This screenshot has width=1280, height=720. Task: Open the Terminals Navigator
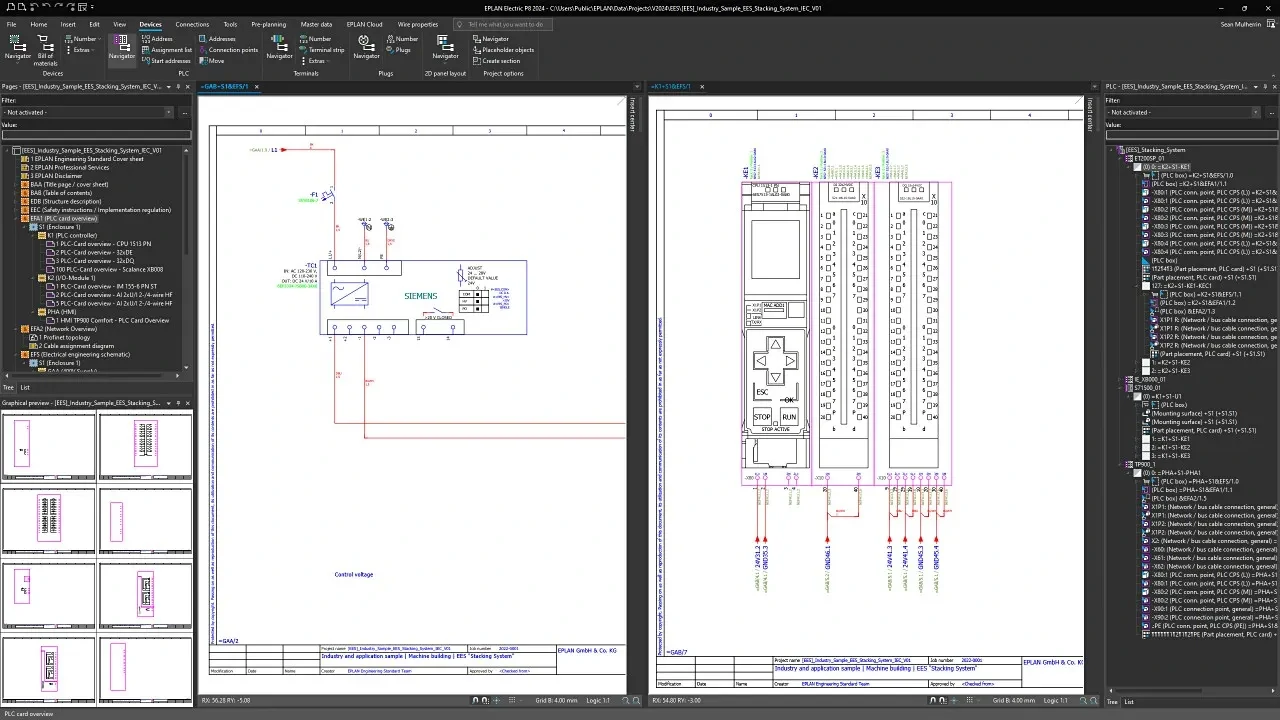click(279, 47)
